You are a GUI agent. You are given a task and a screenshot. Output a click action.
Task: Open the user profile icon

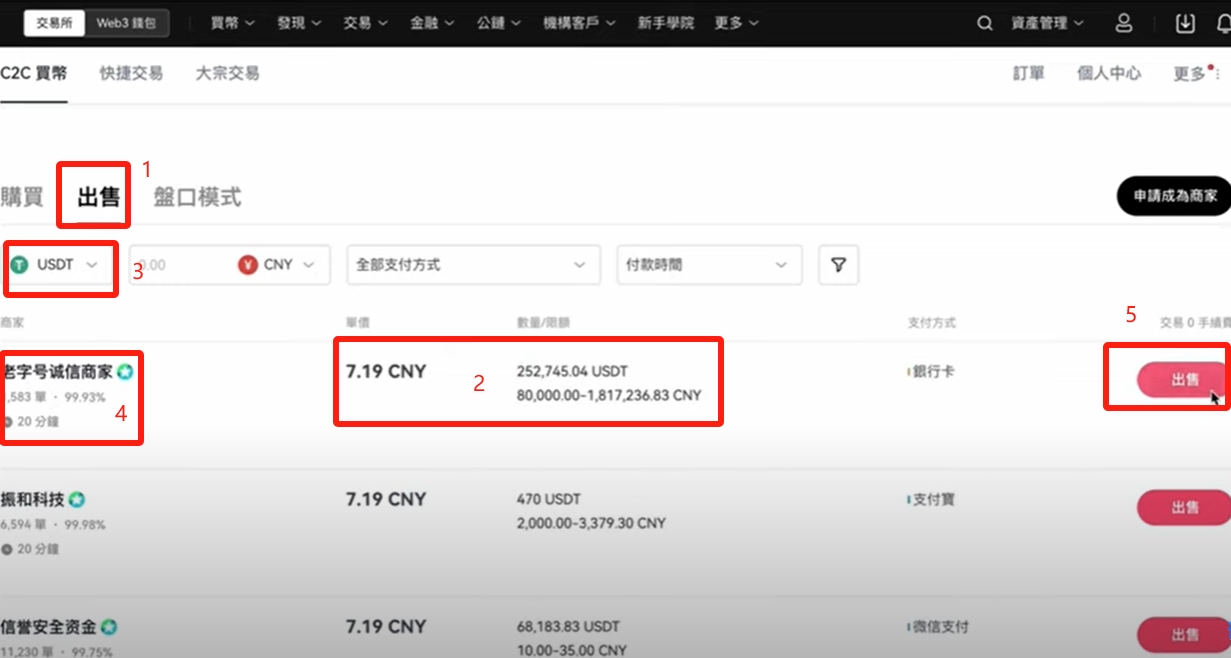(x=1124, y=23)
